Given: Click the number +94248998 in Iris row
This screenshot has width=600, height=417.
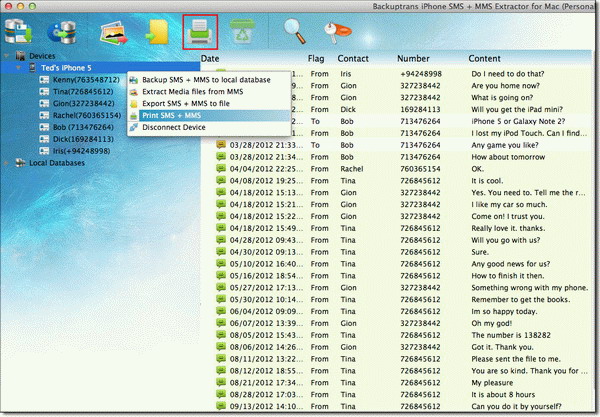Looking at the screenshot, I should (x=421, y=74).
